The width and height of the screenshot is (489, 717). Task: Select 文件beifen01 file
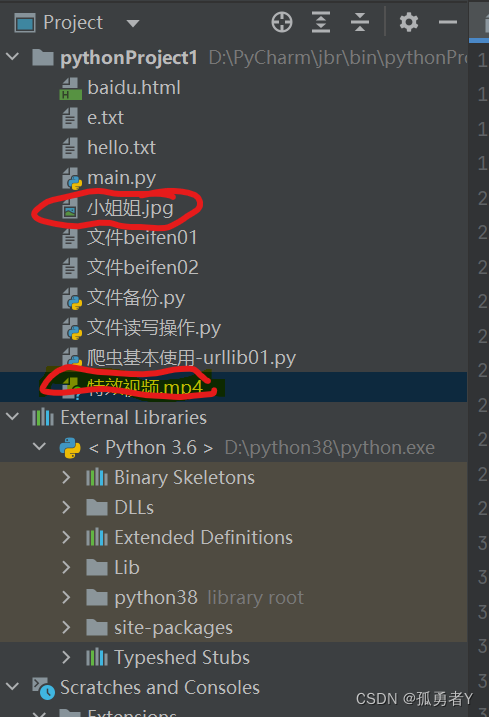click(x=142, y=238)
